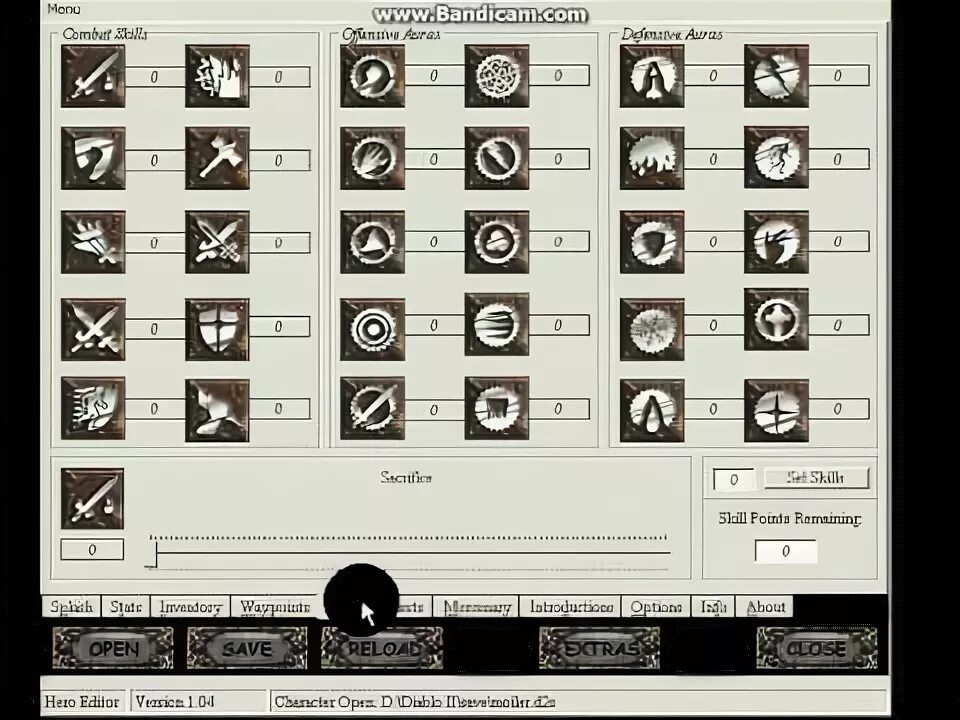Open the Inventory tab
The width and height of the screenshot is (960, 720).
[x=190, y=607]
